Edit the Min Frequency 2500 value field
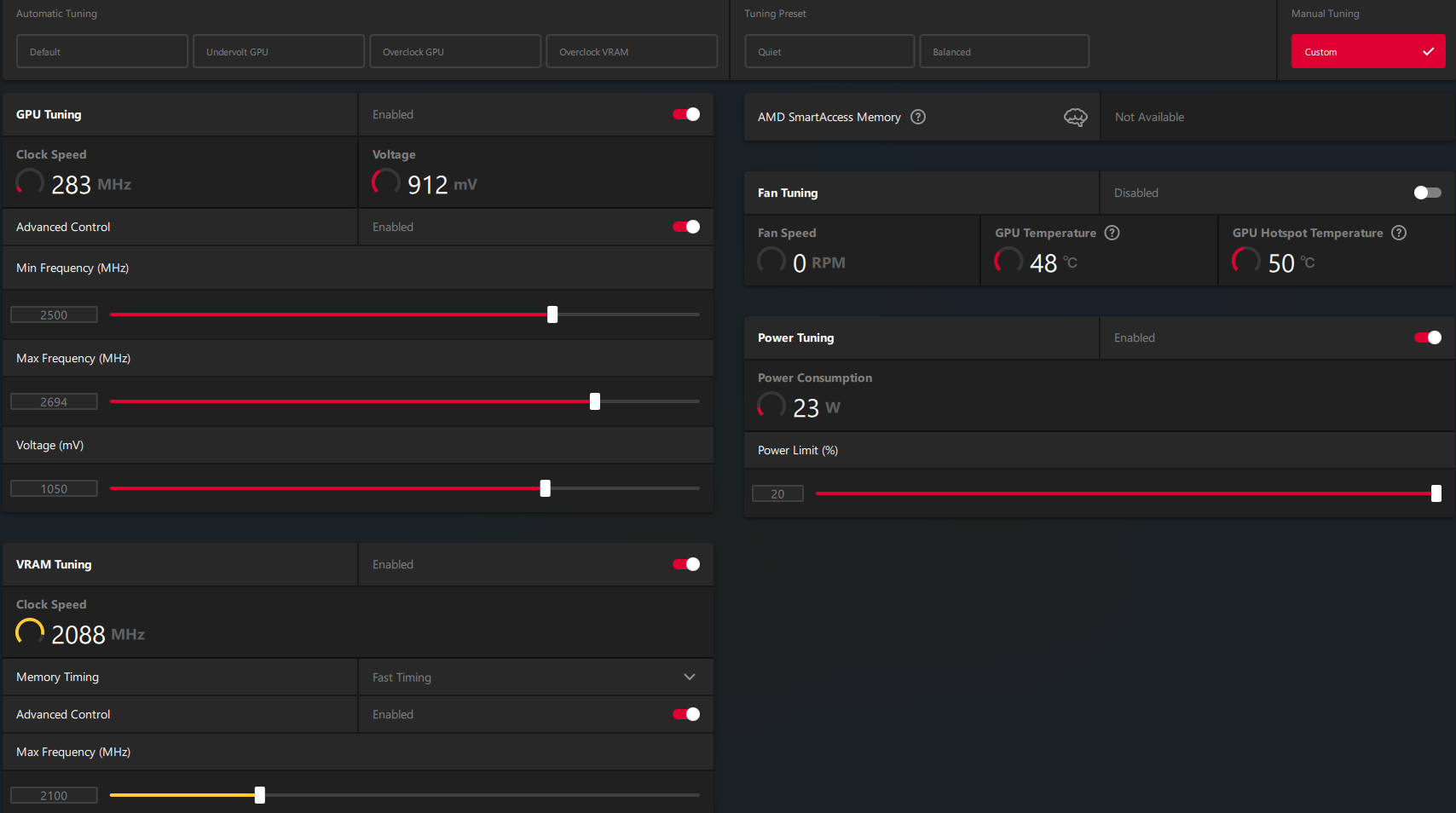 click(54, 315)
